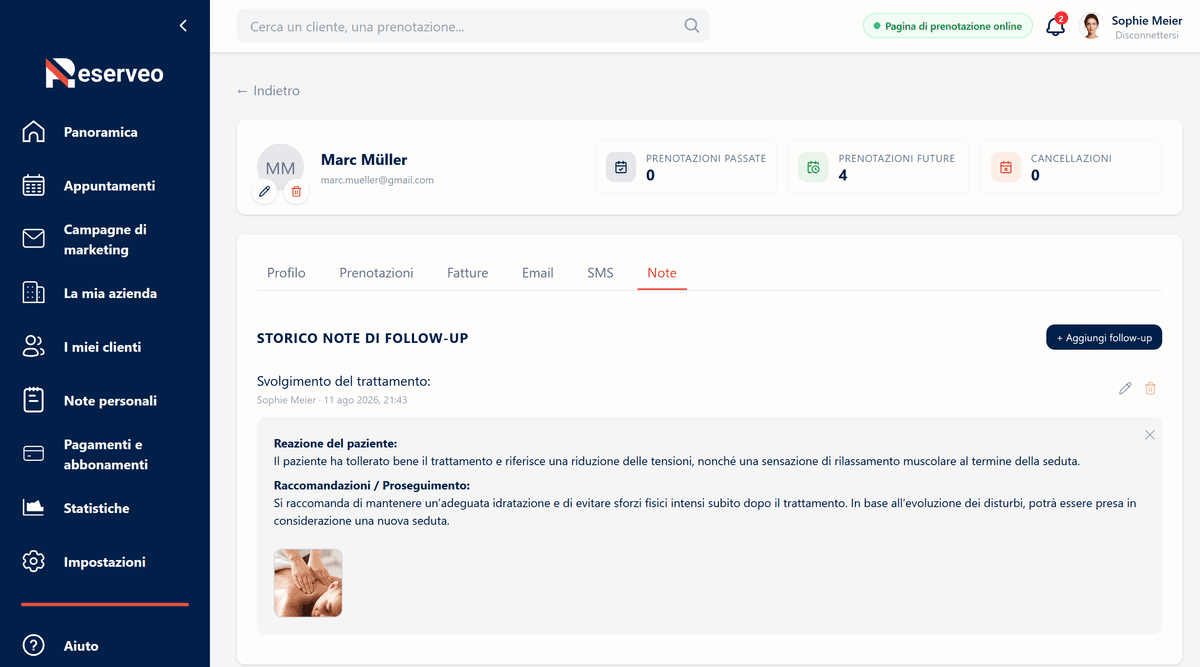Close the note detail panel
1200x667 pixels.
(1150, 435)
